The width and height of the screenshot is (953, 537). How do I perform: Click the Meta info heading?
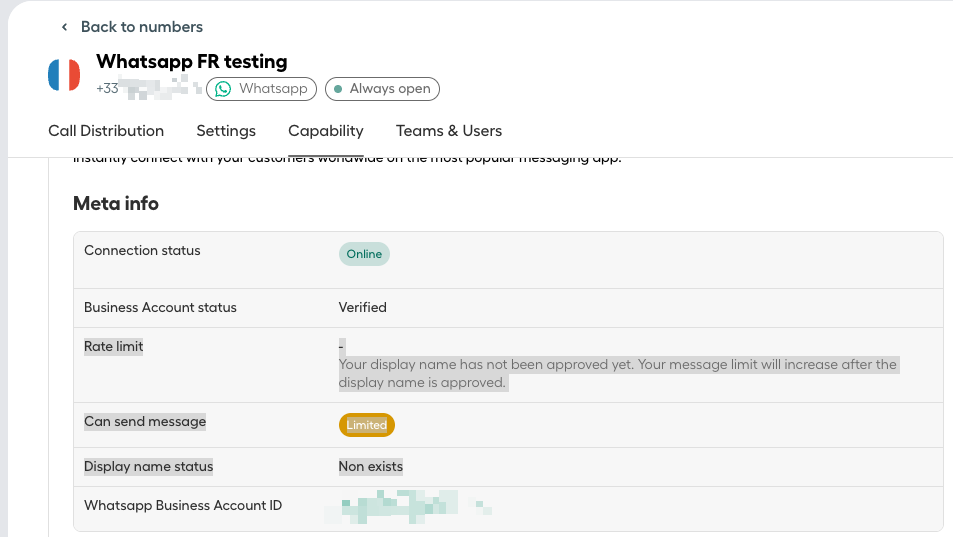[x=115, y=204]
